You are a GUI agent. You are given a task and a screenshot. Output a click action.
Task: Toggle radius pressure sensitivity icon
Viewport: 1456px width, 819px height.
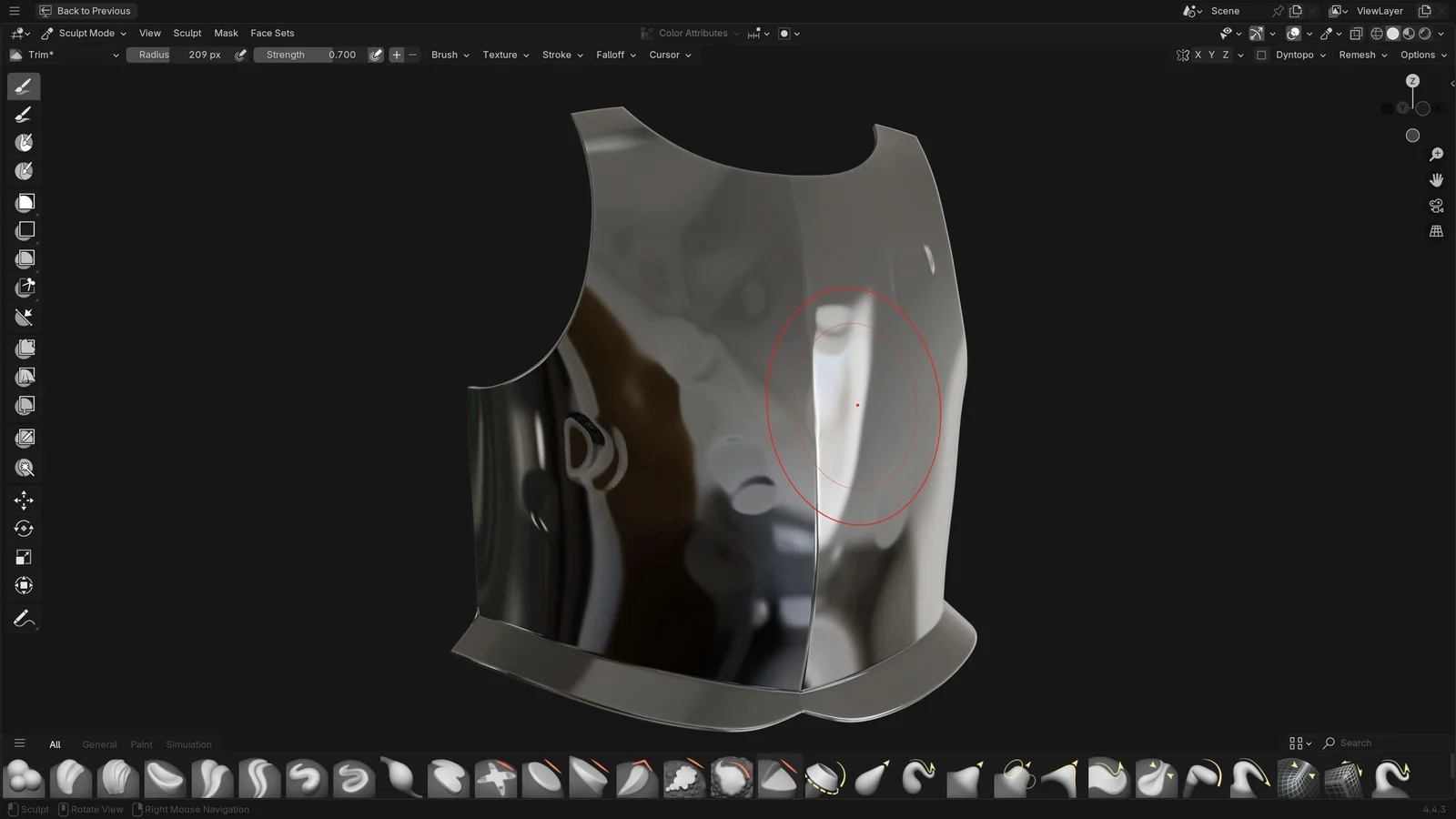(x=240, y=55)
